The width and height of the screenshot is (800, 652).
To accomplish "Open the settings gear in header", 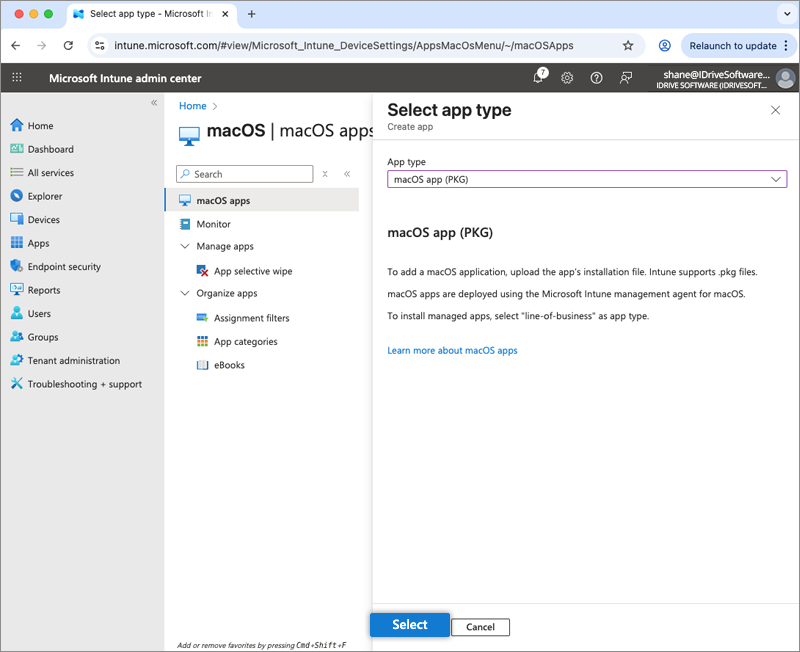I will [x=567, y=78].
